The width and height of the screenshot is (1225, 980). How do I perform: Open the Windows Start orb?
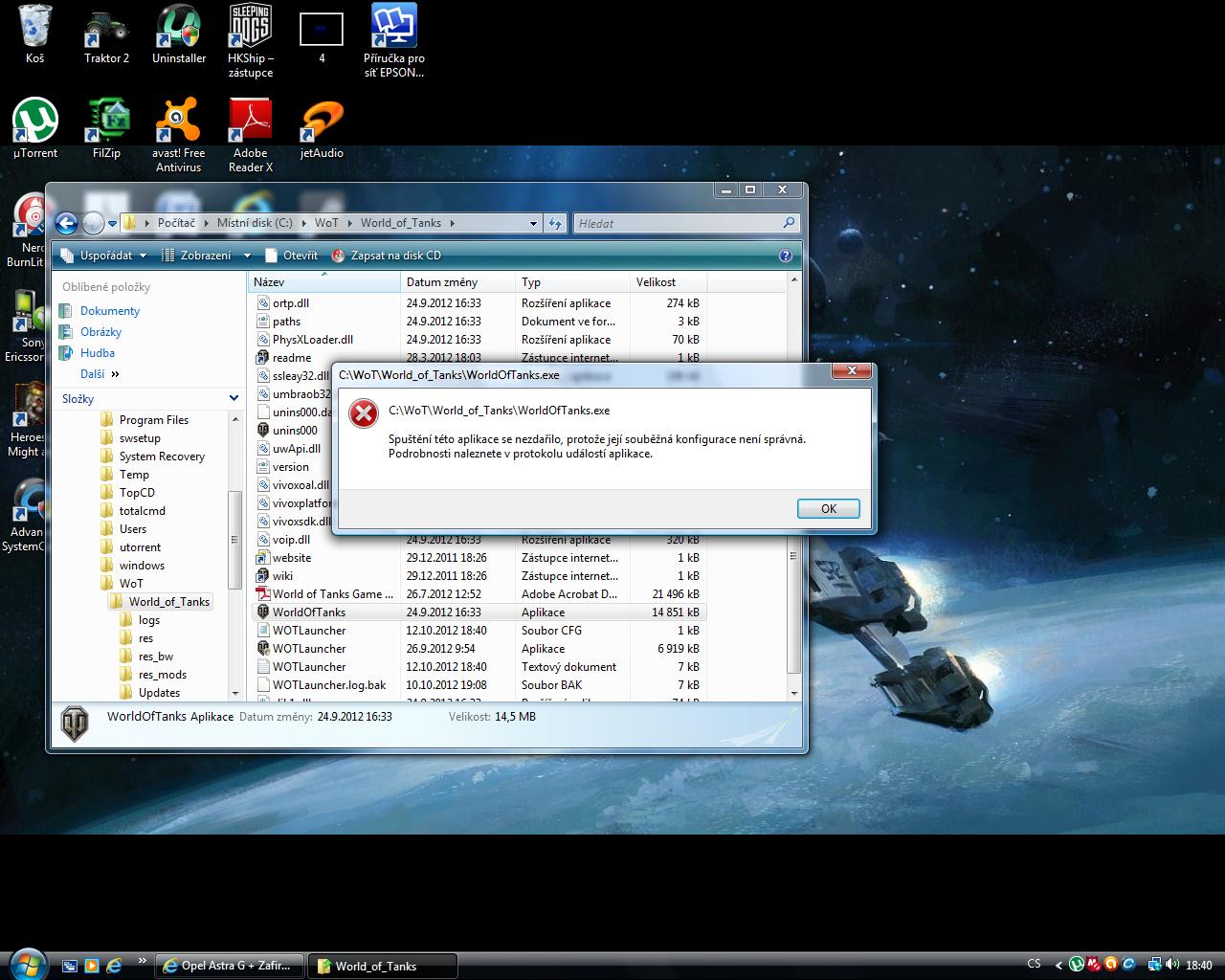coord(27,963)
